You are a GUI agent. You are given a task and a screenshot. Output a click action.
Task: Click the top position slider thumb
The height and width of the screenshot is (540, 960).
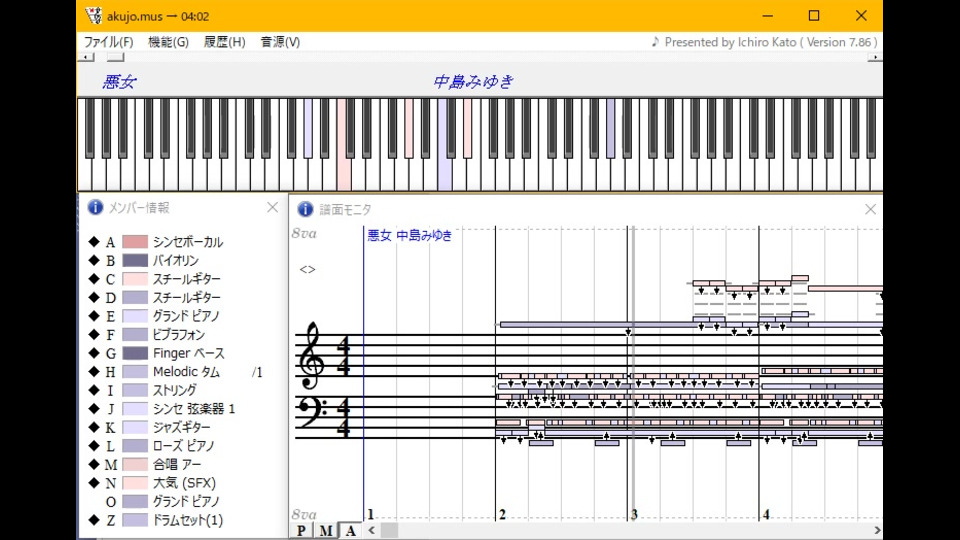click(115, 57)
